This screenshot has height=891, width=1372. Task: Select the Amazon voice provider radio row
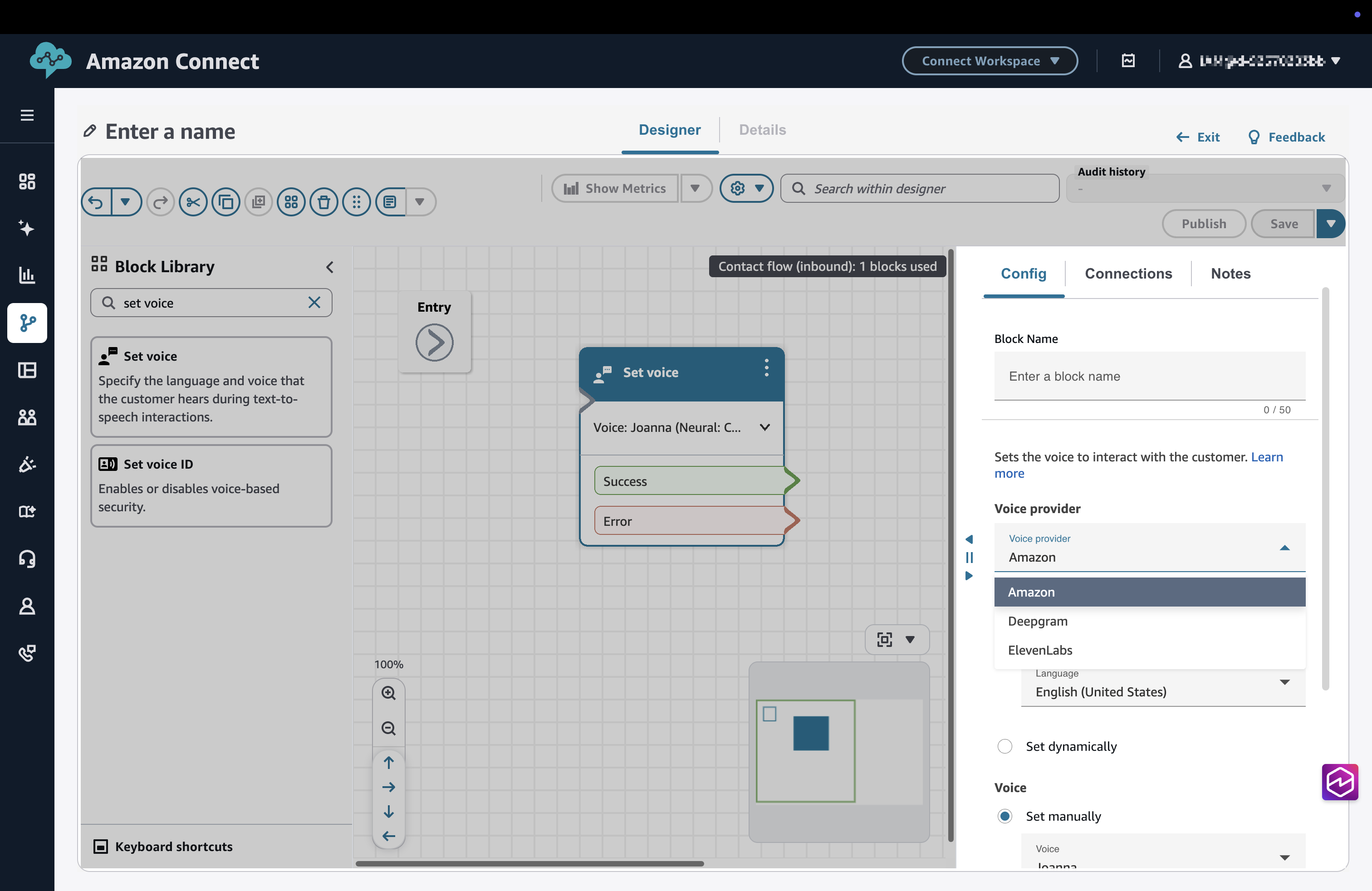pyautogui.click(x=1150, y=592)
